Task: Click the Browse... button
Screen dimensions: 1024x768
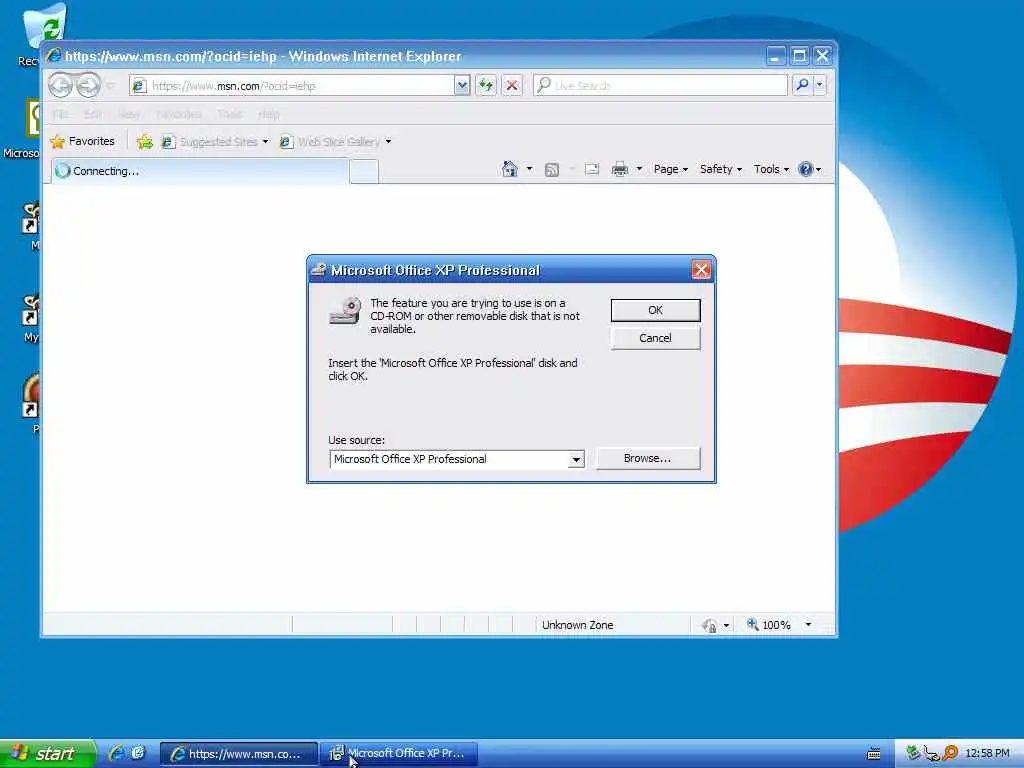Action: coord(647,458)
